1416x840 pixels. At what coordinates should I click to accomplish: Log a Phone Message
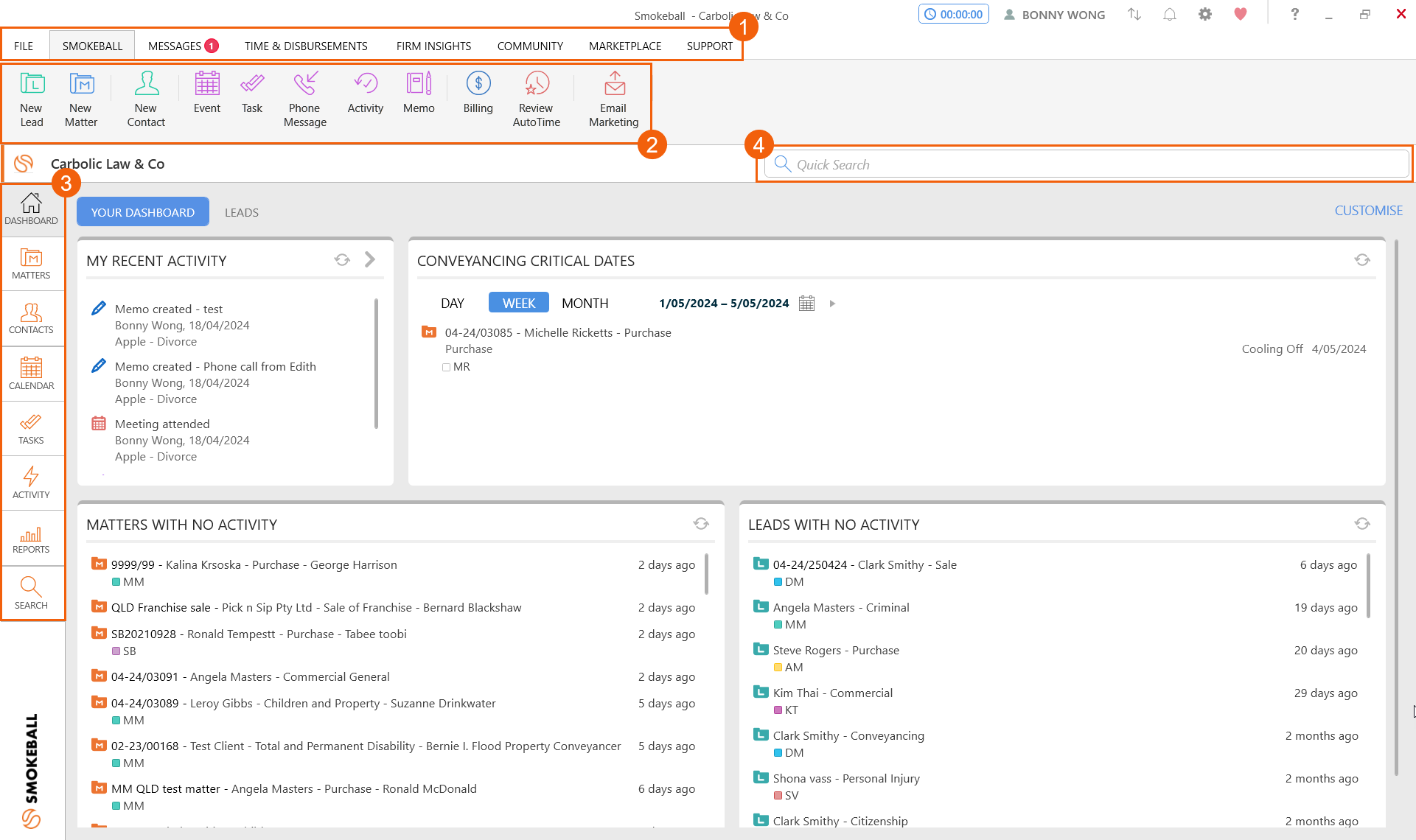pos(305,99)
